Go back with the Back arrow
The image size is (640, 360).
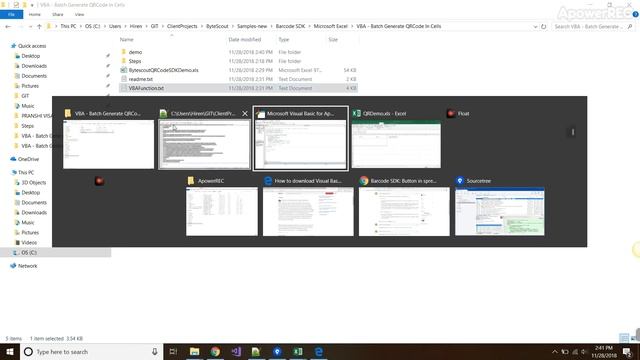coord(8,26)
